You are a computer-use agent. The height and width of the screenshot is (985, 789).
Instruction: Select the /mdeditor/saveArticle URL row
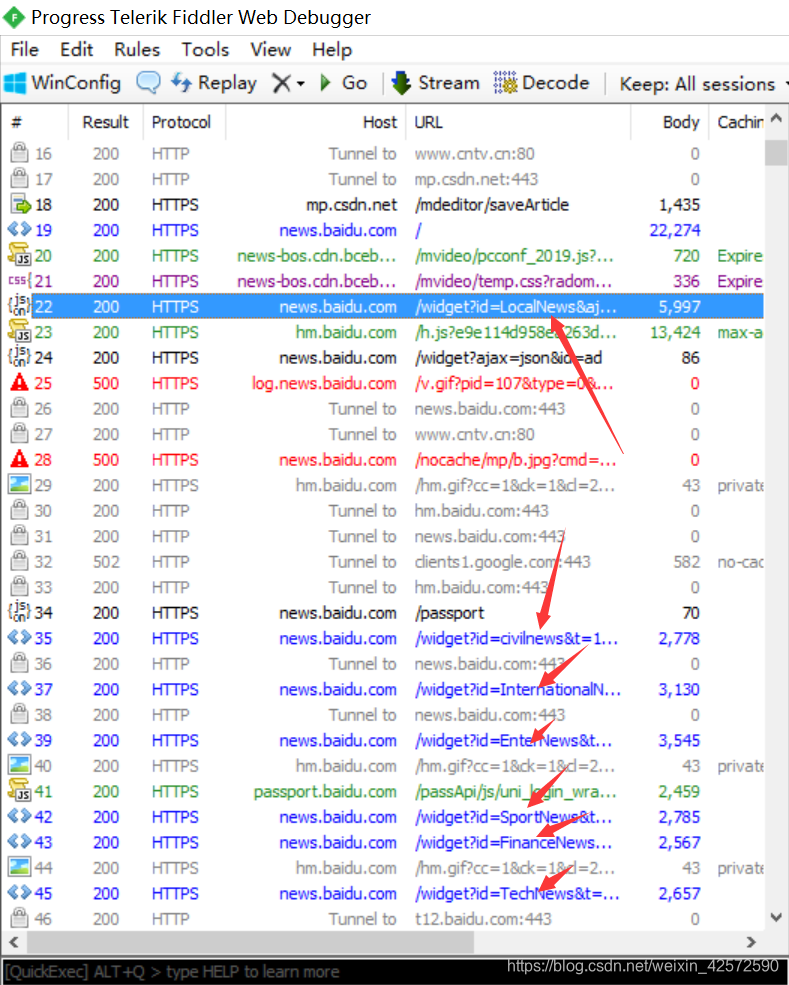[492, 205]
